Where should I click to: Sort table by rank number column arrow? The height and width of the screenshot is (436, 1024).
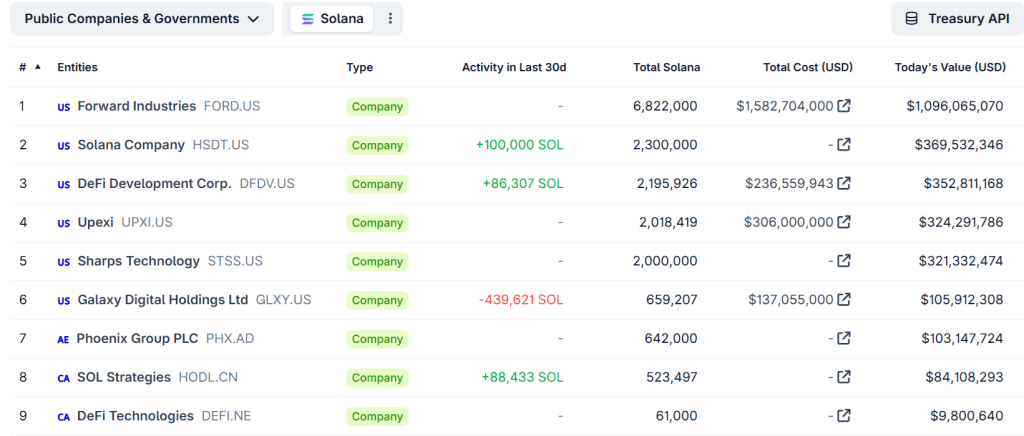(38, 67)
